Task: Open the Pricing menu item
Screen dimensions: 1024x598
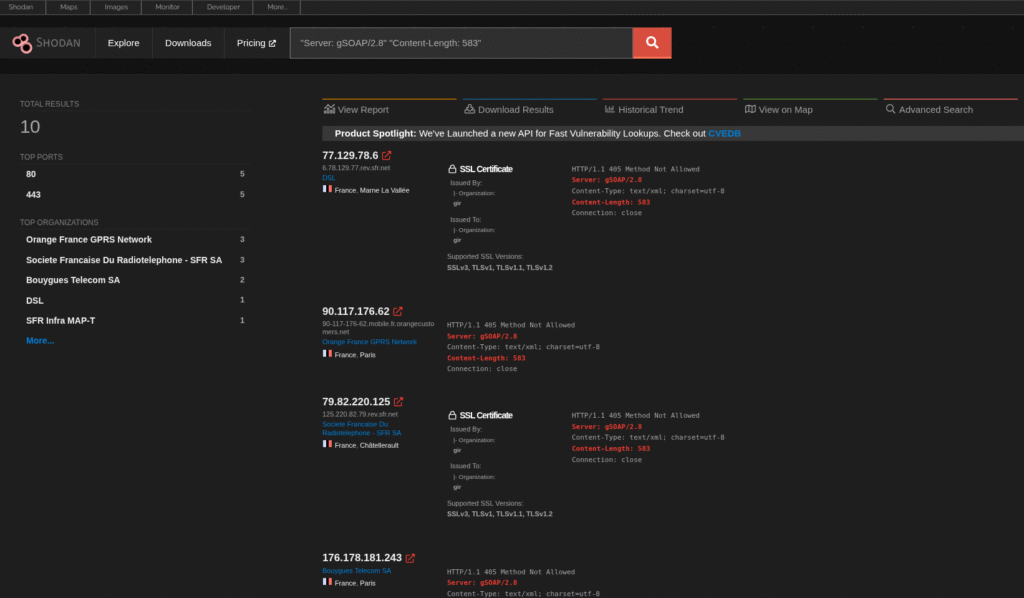Action: point(256,43)
